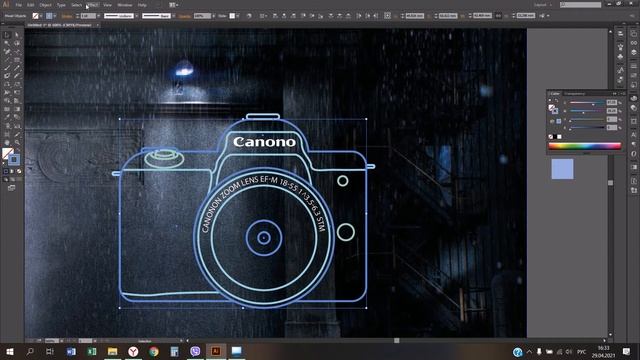Open the Stroke color dropdown in control bar

pyautogui.click(x=54, y=16)
